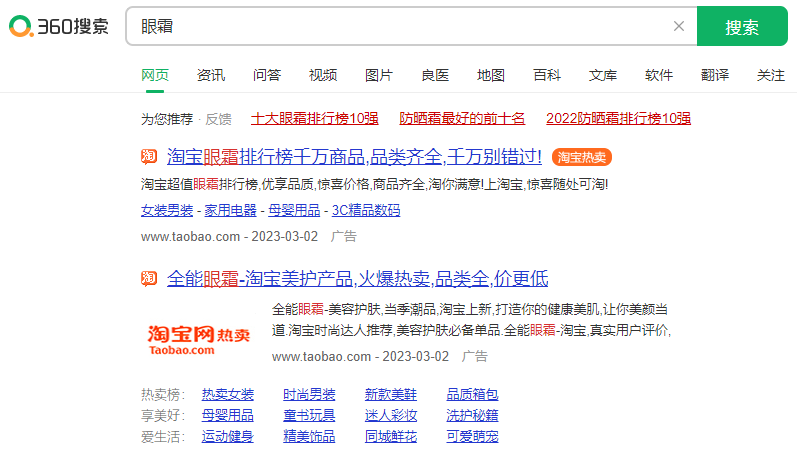Open the 新款美鞋 link
This screenshot has height=459, width=797.
390,394
